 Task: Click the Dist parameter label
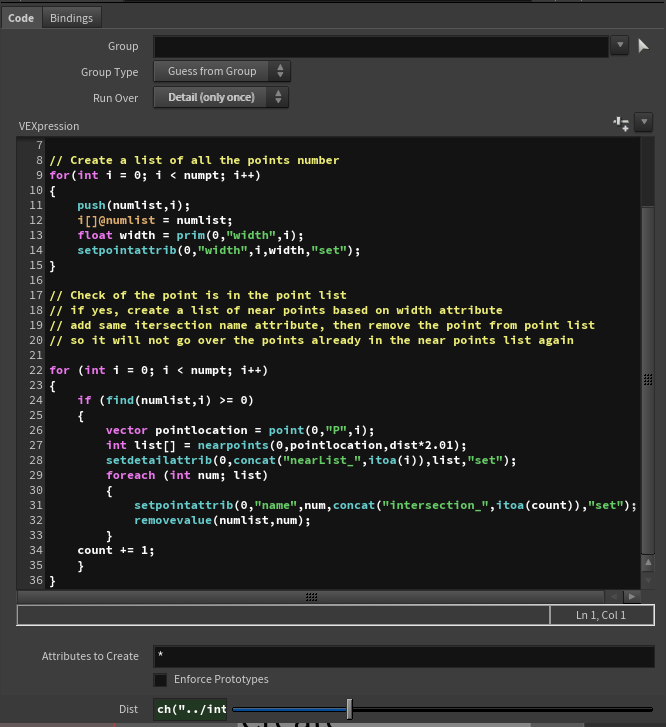pos(128,709)
